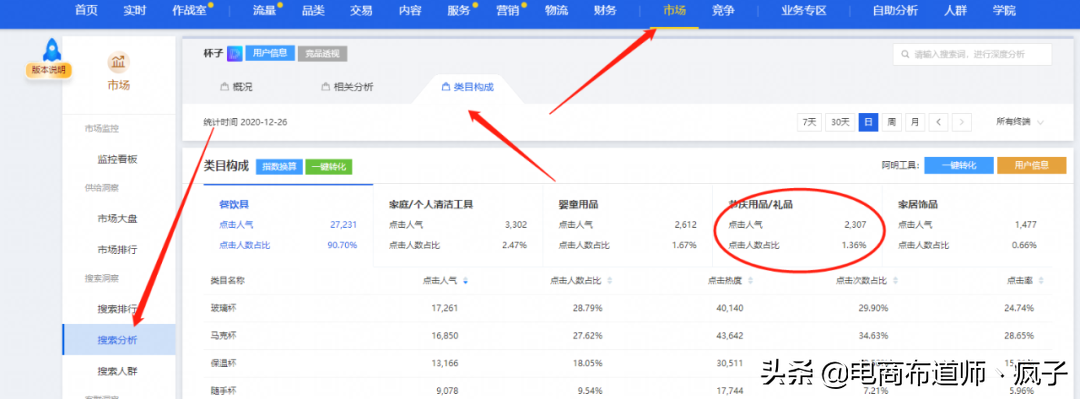Click the round 市场 chart icon in sidebar

point(118,61)
